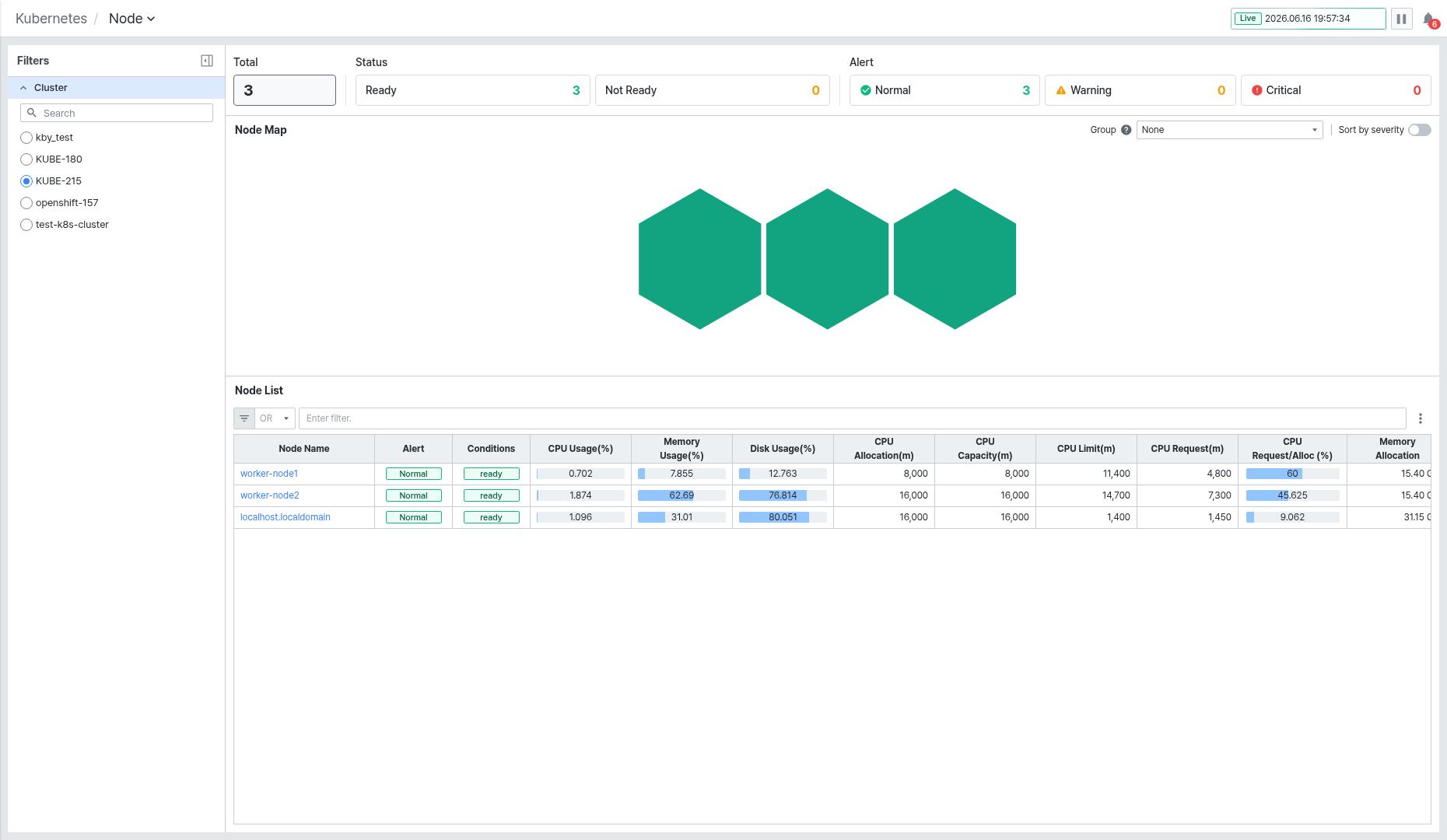The image size is (1447, 840).
Task: Click the Group help question icon
Action: point(1126,130)
